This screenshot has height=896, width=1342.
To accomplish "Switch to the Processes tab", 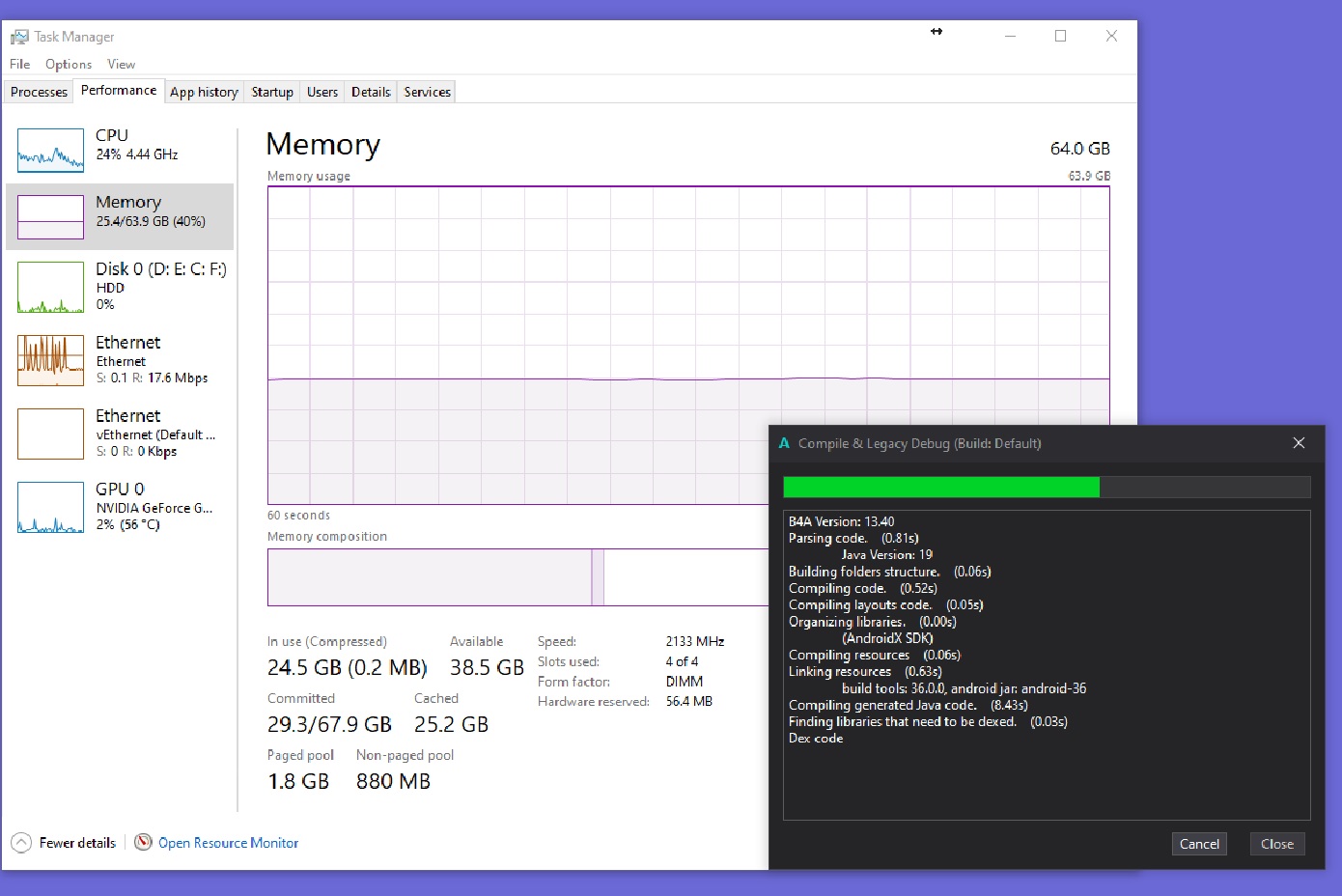I will click(39, 92).
